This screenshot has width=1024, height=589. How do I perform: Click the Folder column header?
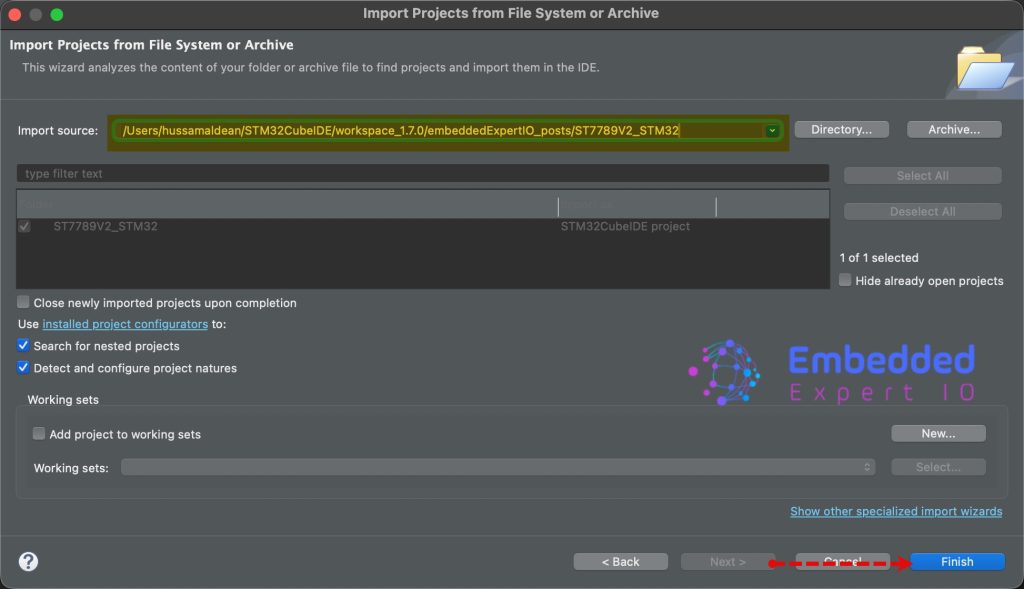[x=286, y=205]
